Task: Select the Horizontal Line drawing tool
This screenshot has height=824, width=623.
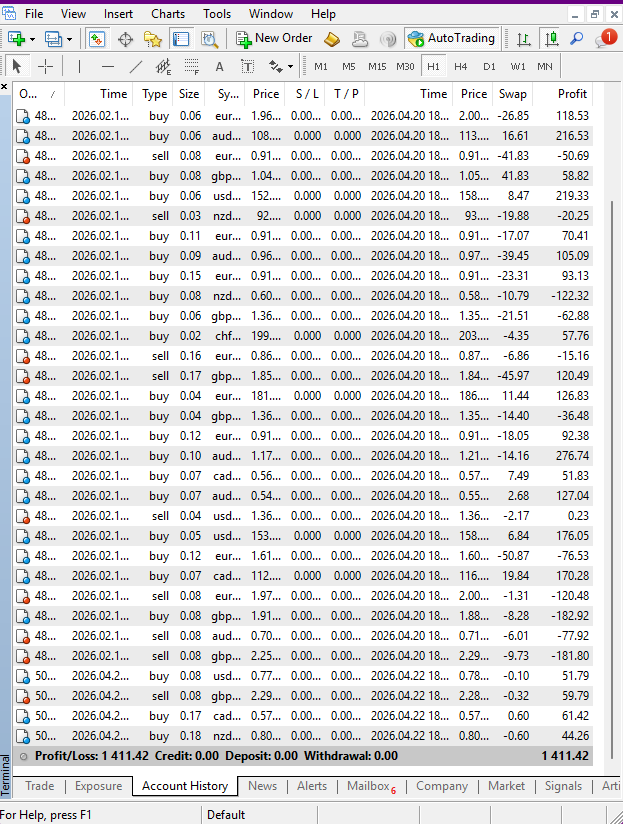Action: (108, 66)
